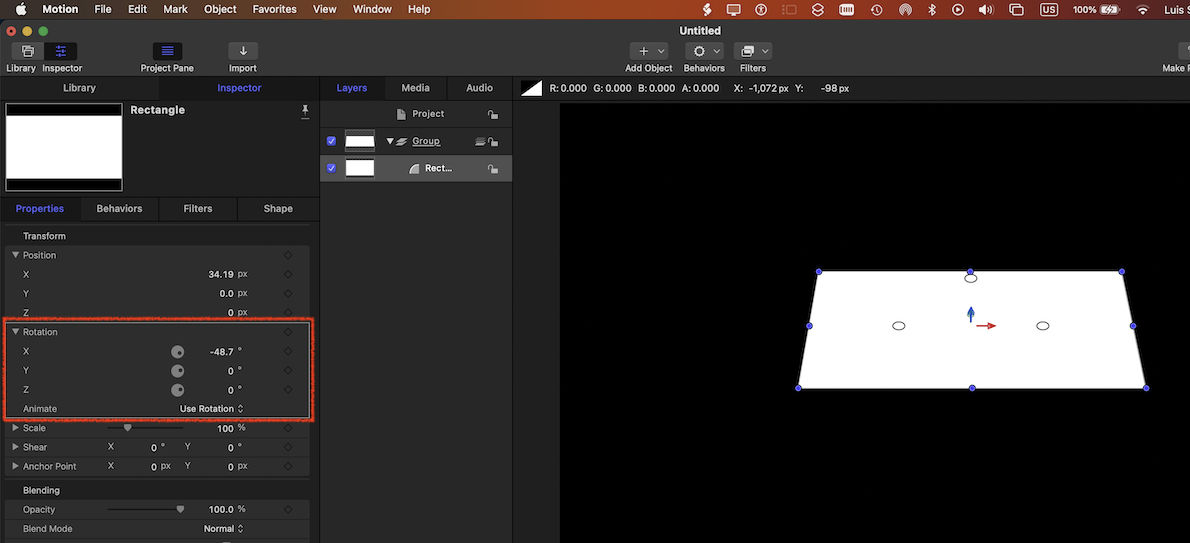Click the Position Y value 0.0
Viewport: 1190px width, 543px height.
(226, 294)
